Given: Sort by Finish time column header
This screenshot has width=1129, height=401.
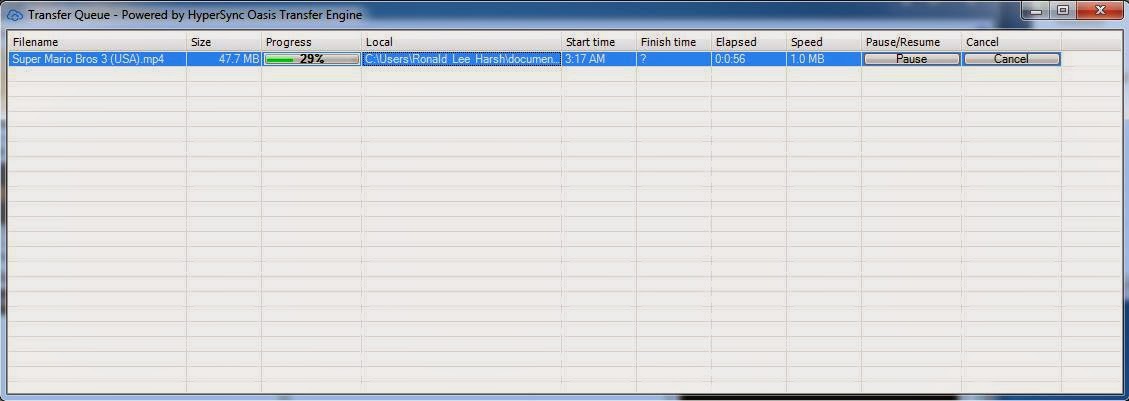Looking at the screenshot, I should point(674,42).
